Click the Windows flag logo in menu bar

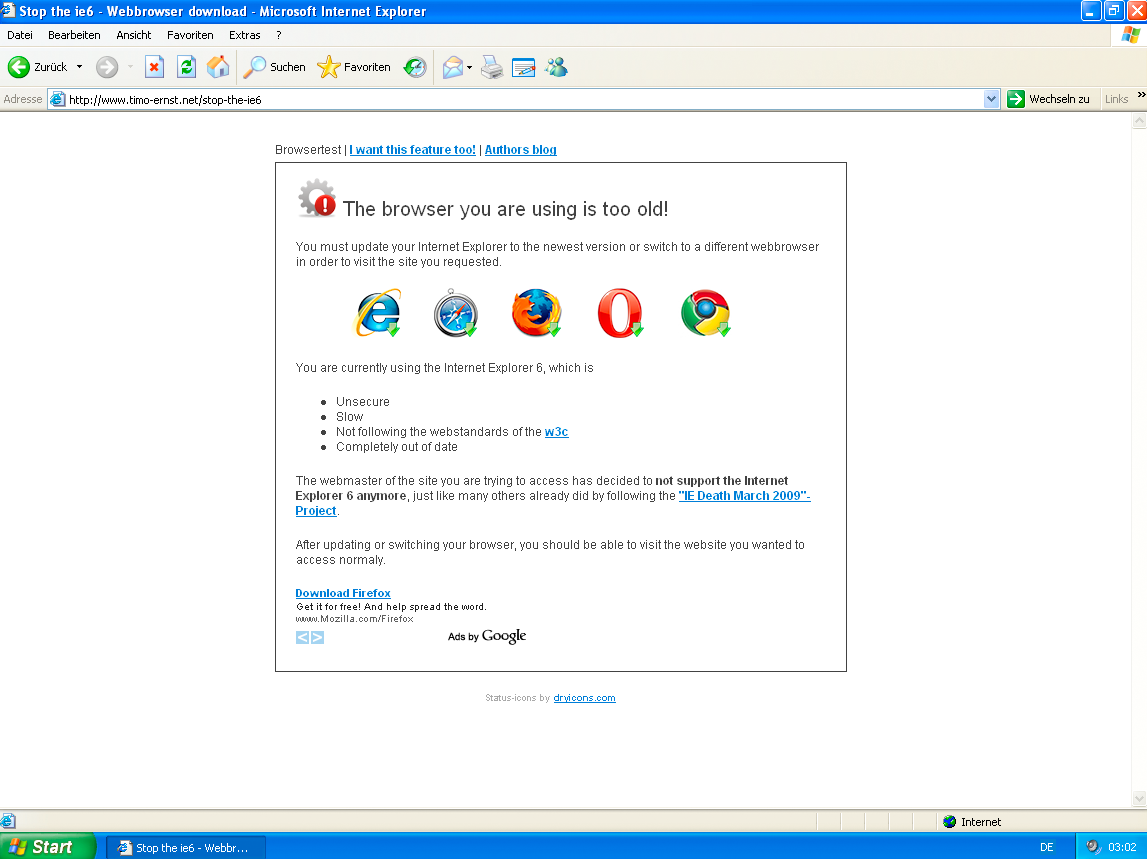(1130, 34)
